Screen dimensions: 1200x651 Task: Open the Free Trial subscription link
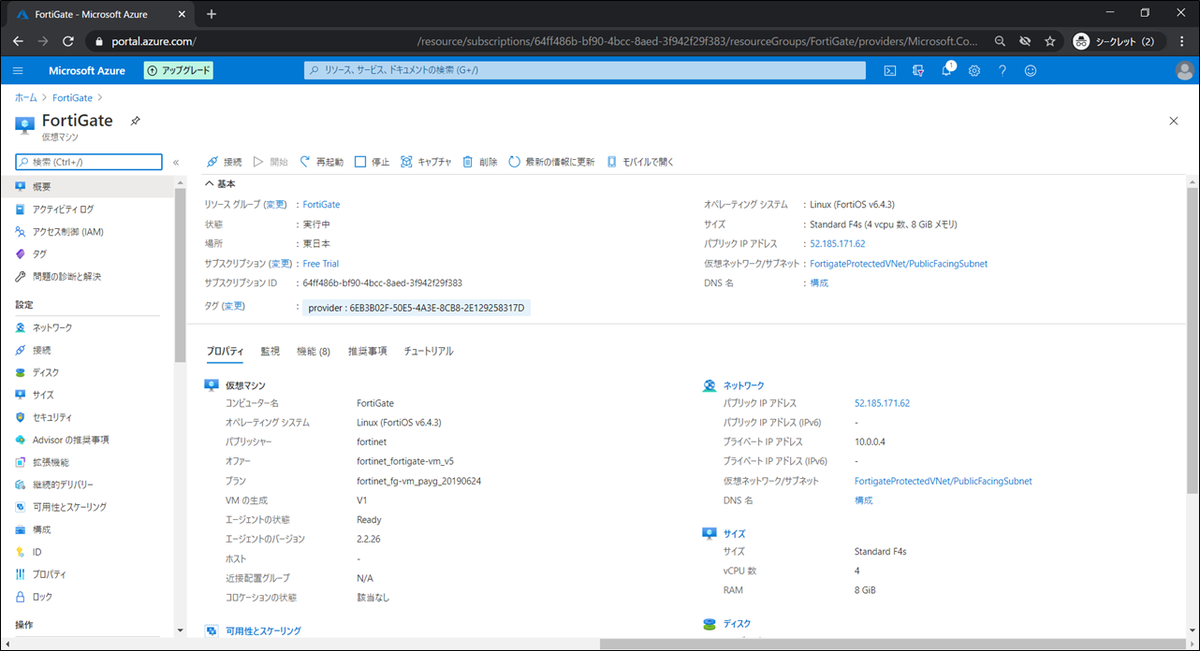[320, 264]
